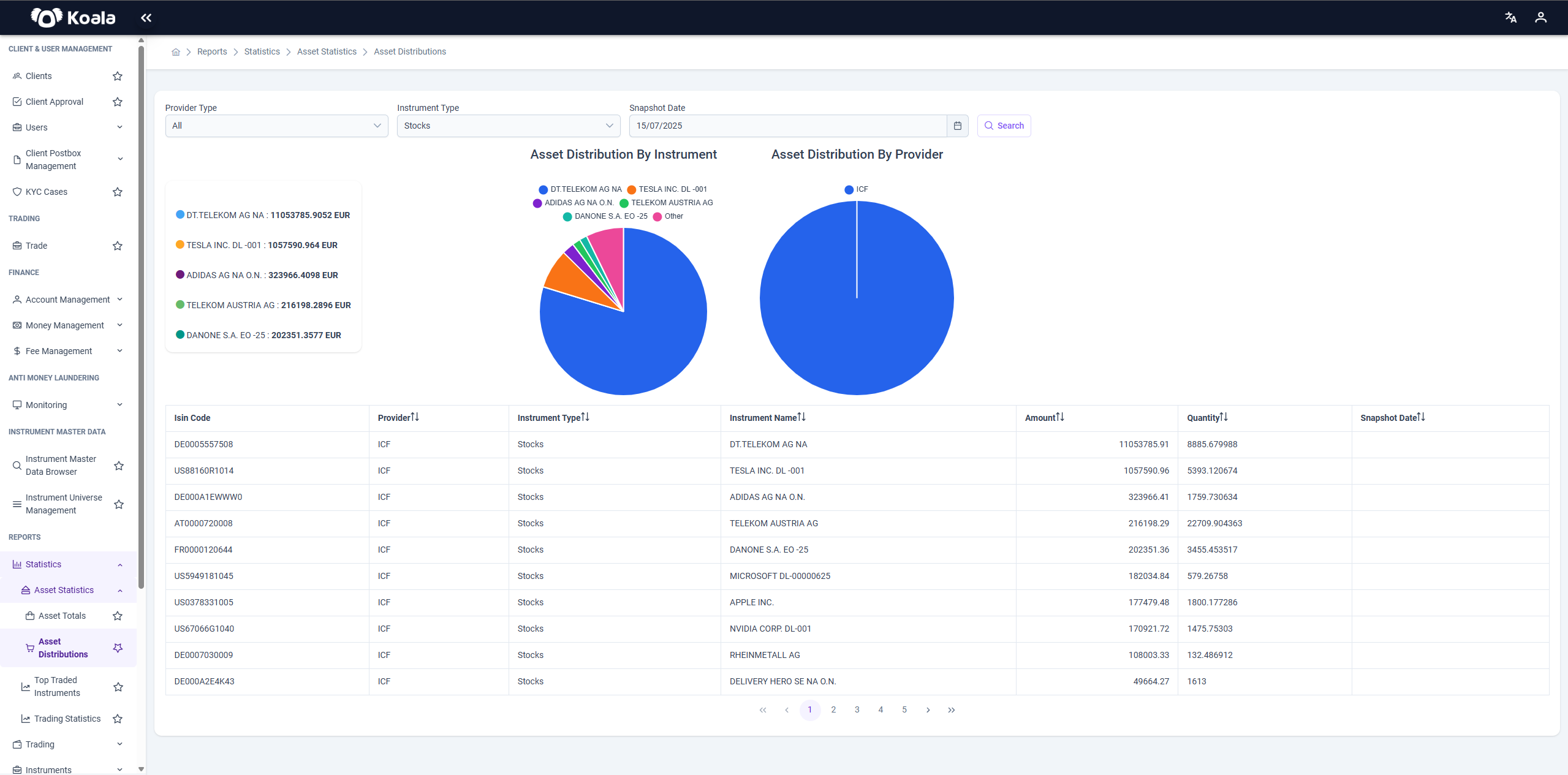
Task: Click the Snapshot Date input field
Action: [x=788, y=126]
